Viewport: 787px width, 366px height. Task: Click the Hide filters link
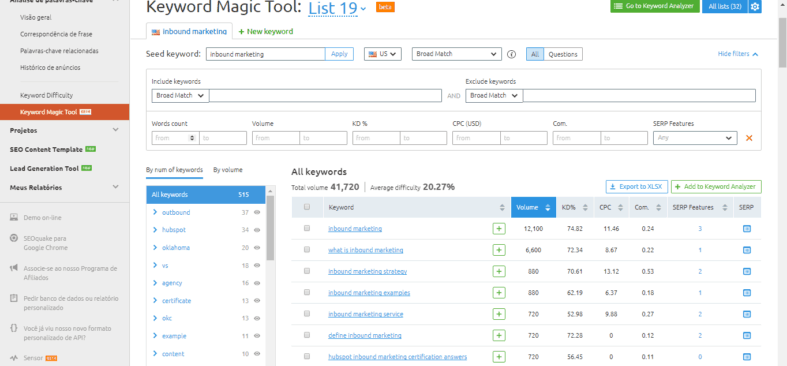click(738, 54)
